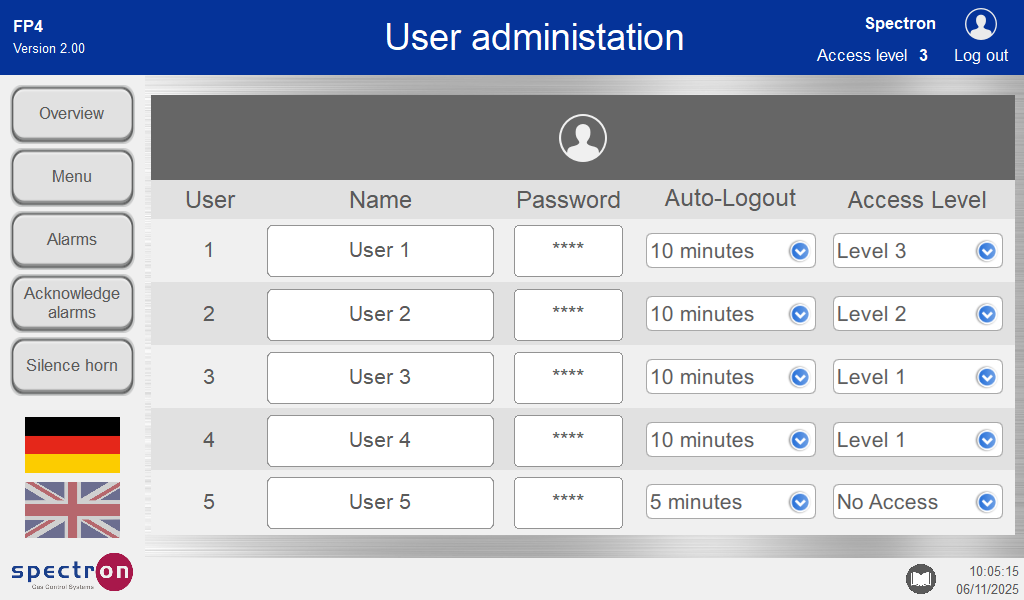Click the Spectron logo at bottom left
Screen dimensions: 1024x600
click(x=71, y=572)
